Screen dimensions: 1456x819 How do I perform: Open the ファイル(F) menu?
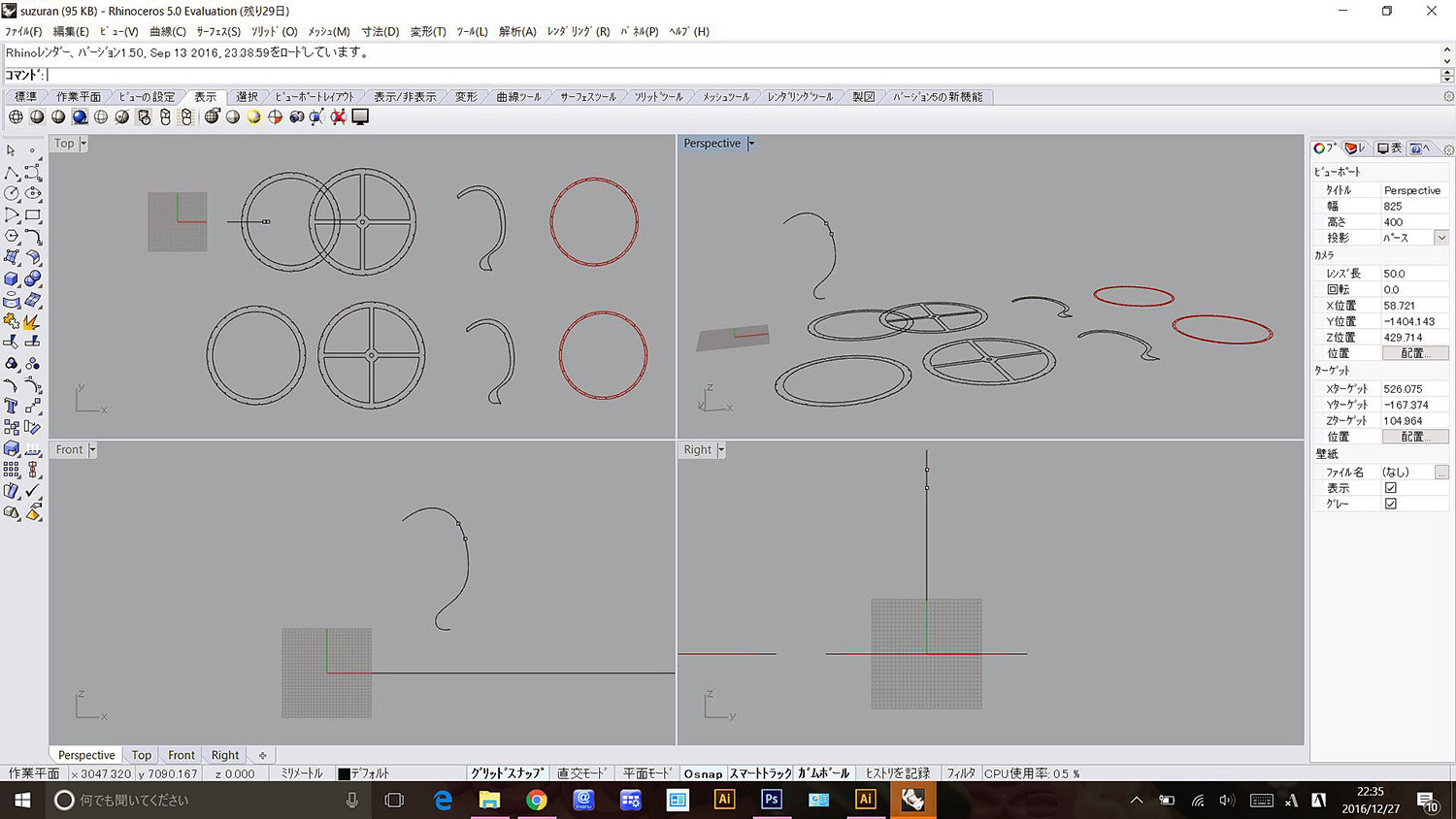tap(23, 31)
